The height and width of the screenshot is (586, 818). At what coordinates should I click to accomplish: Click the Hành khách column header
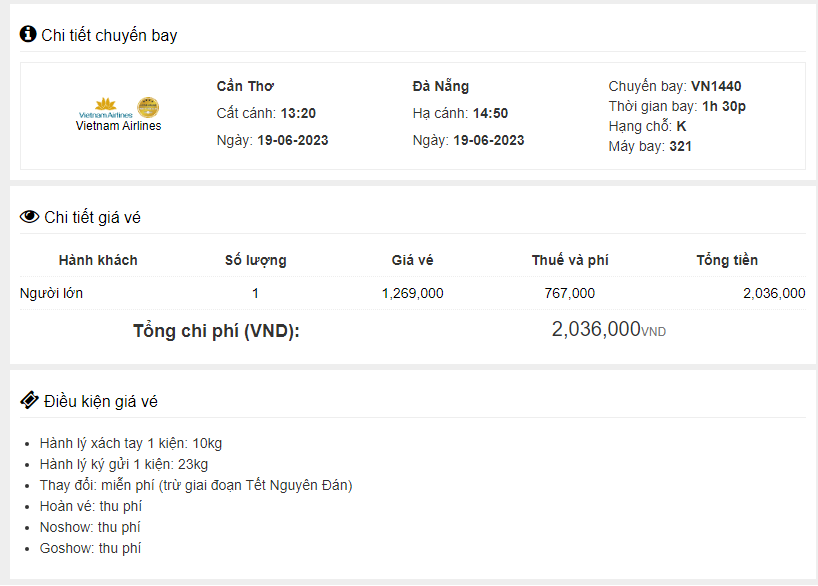[98, 260]
